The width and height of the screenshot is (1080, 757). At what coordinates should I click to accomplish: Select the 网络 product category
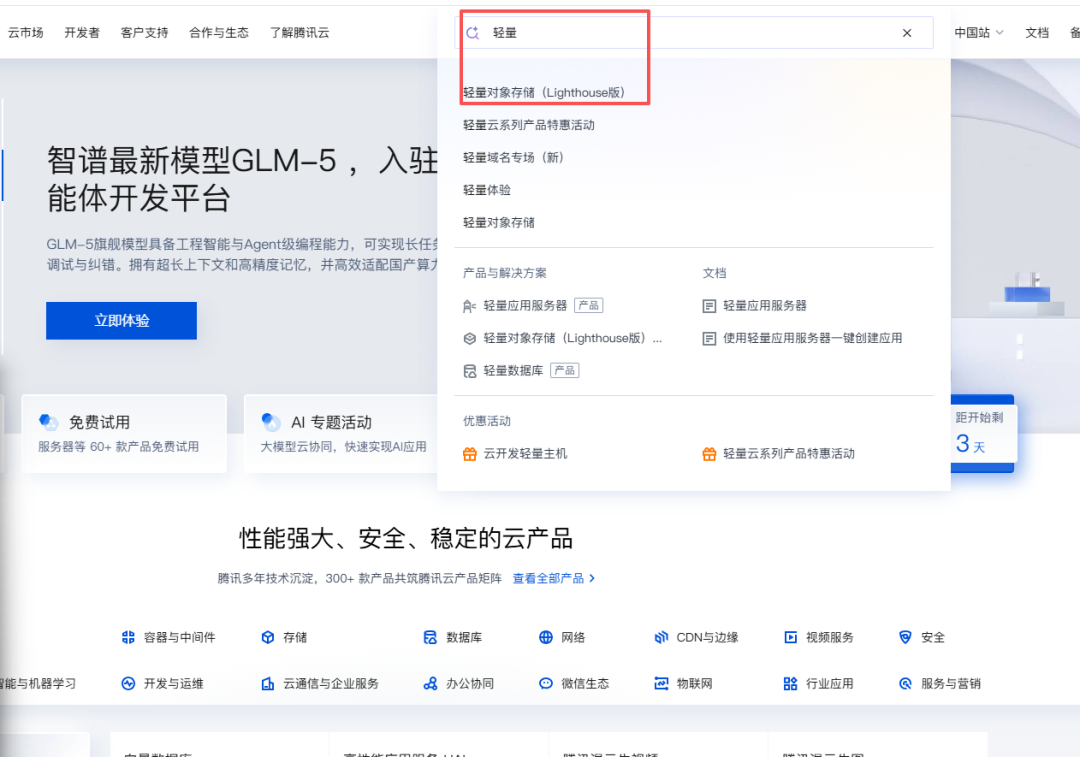562,637
